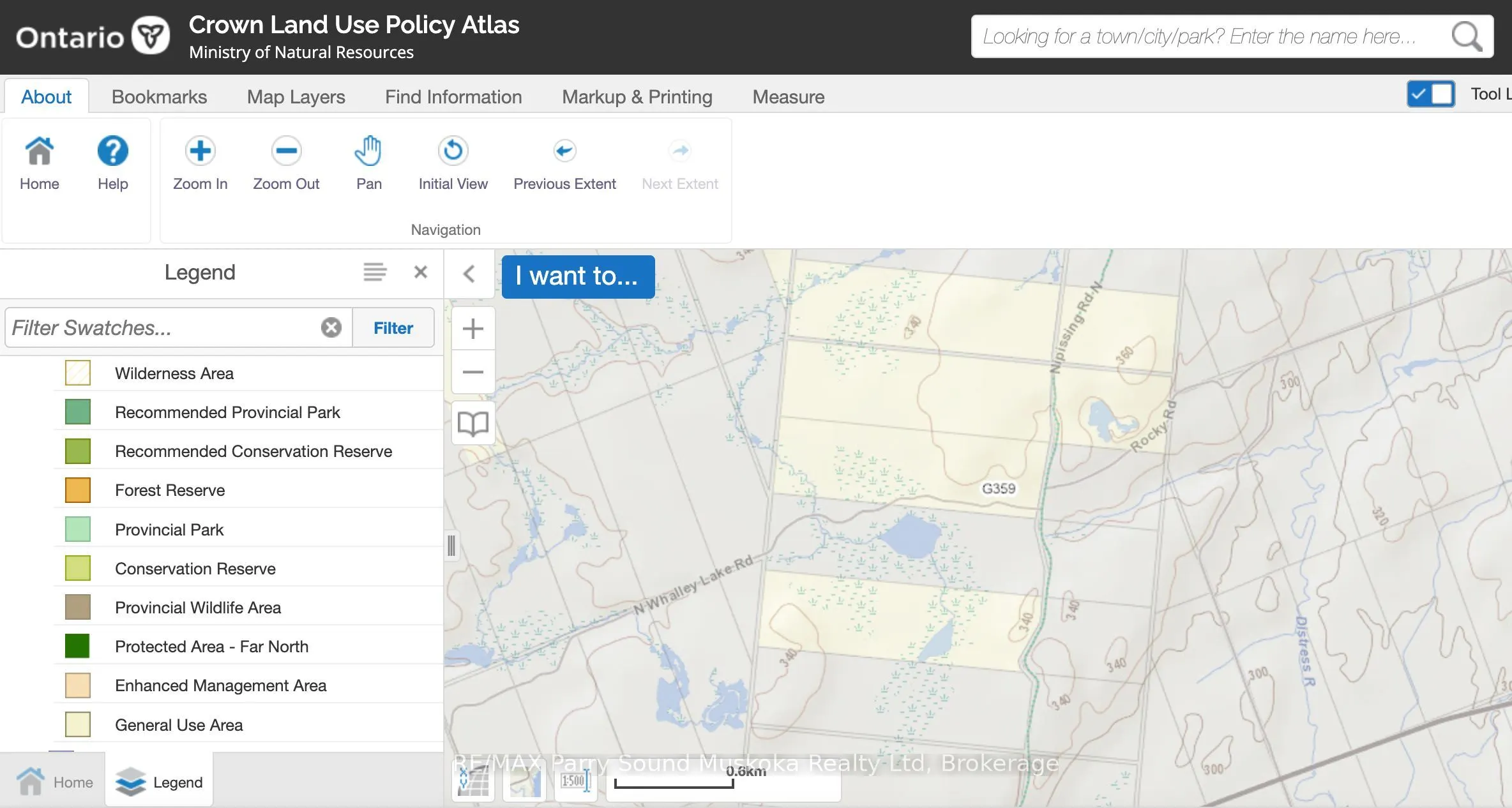This screenshot has height=808, width=1512.
Task: Click the Provincial Wildlife Area swatch
Action: (78, 607)
